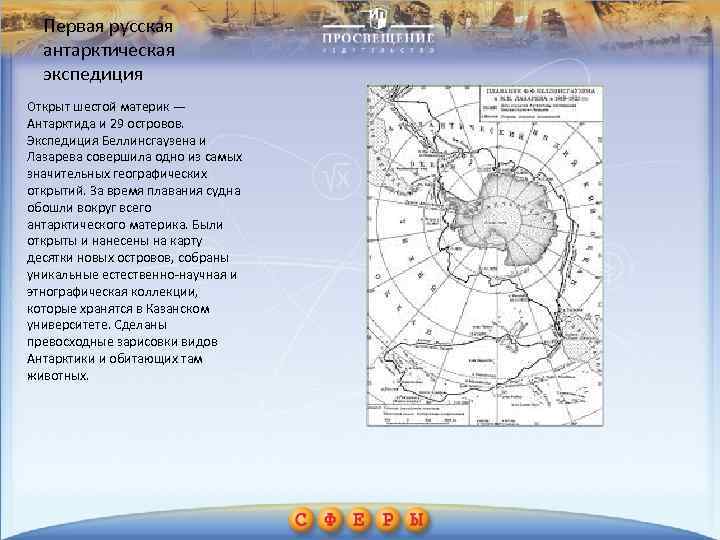Open the Antarctic expedition route map image
The image size is (720, 540).
pyautogui.click(x=485, y=255)
